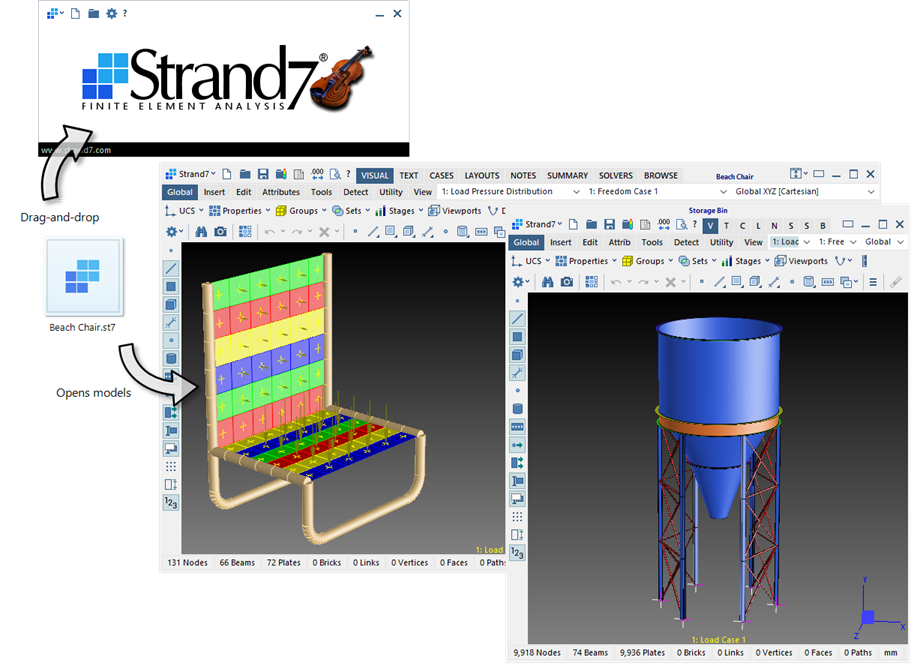The height and width of the screenshot is (666, 914).
Task: Open the launcher's gear settings
Action: 111,13
